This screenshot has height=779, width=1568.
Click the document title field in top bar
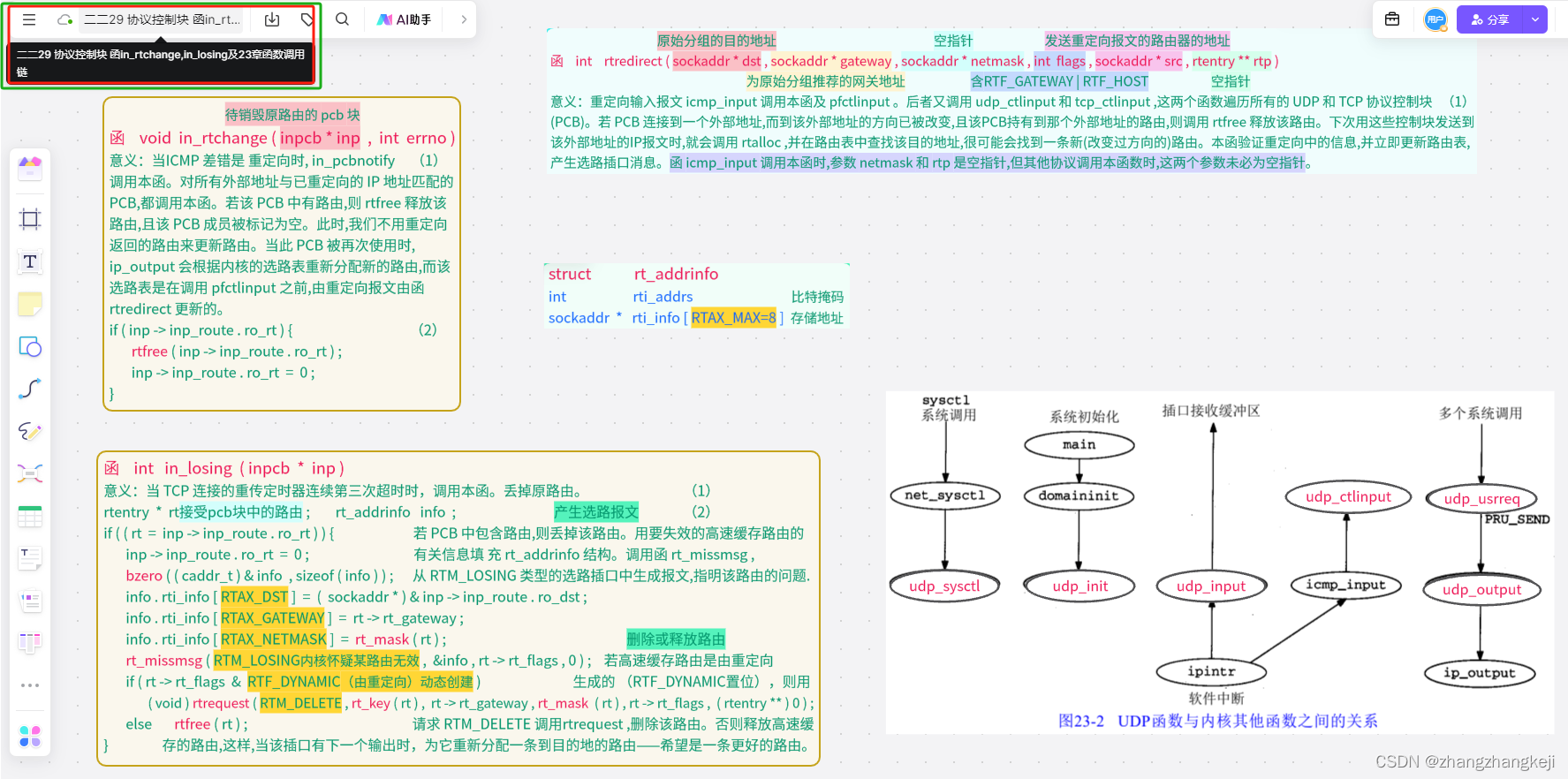coord(163,19)
